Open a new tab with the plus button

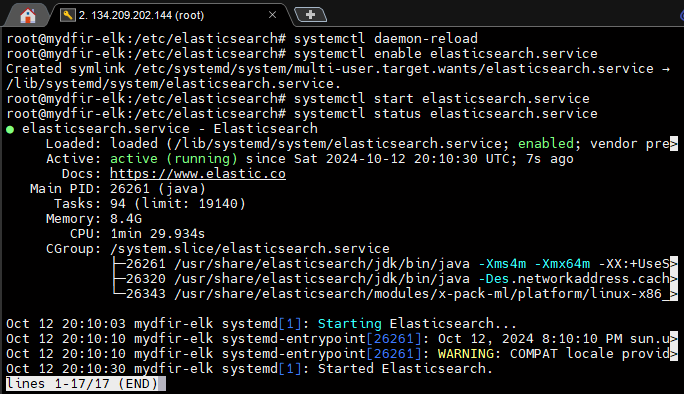click(311, 15)
